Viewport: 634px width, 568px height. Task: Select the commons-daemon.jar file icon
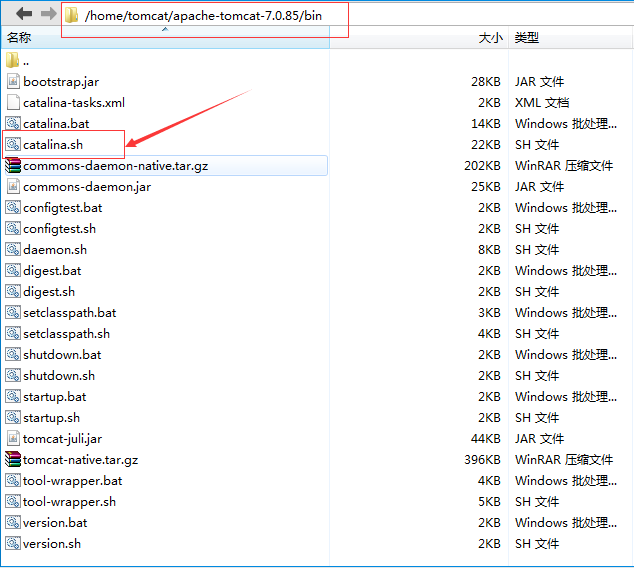point(13,186)
